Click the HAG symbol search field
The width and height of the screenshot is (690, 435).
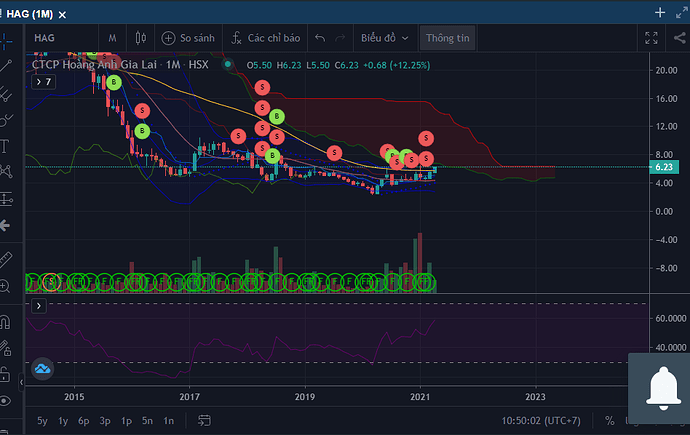click(60, 38)
